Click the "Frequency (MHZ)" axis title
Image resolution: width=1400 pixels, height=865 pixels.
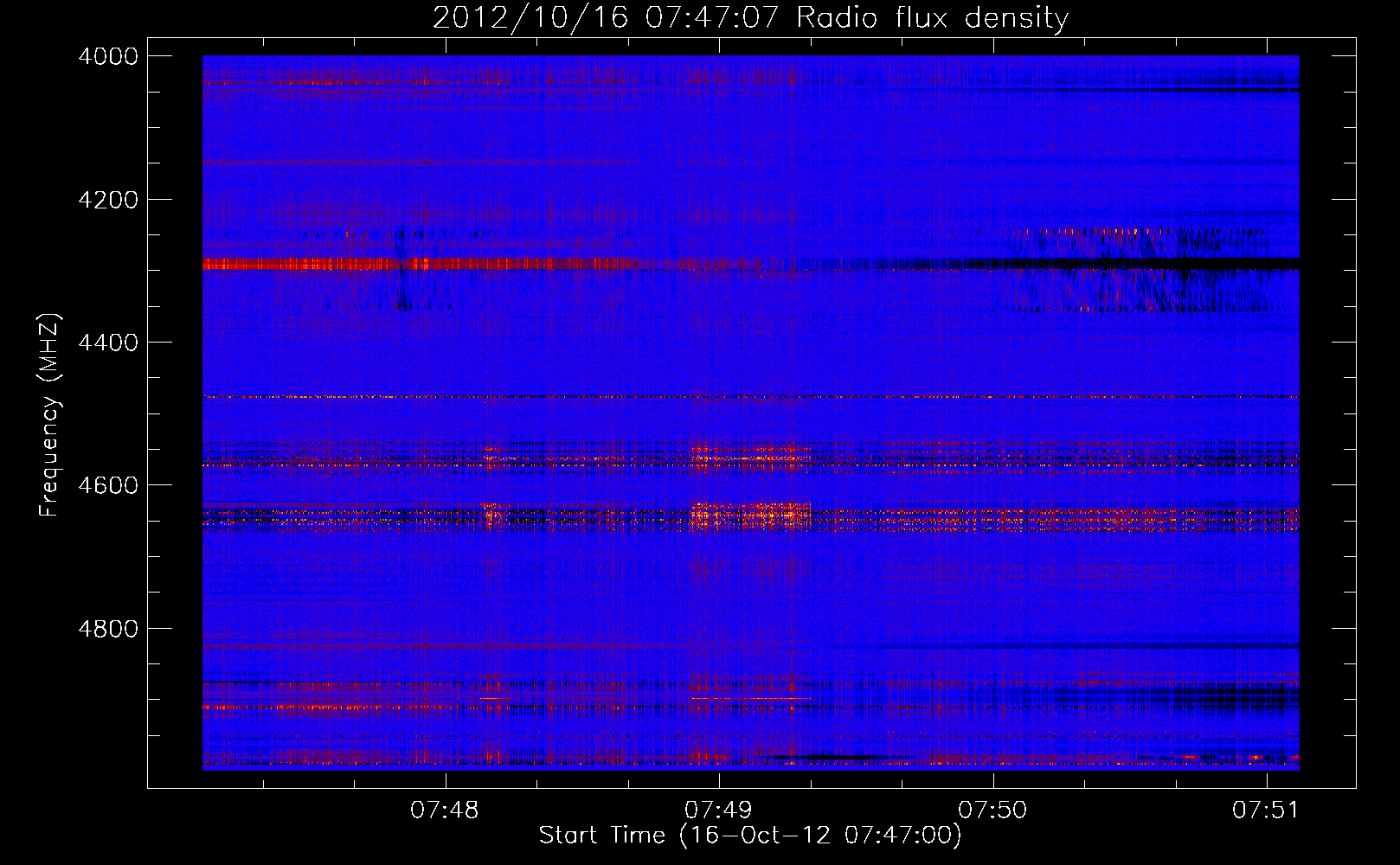coord(50,415)
